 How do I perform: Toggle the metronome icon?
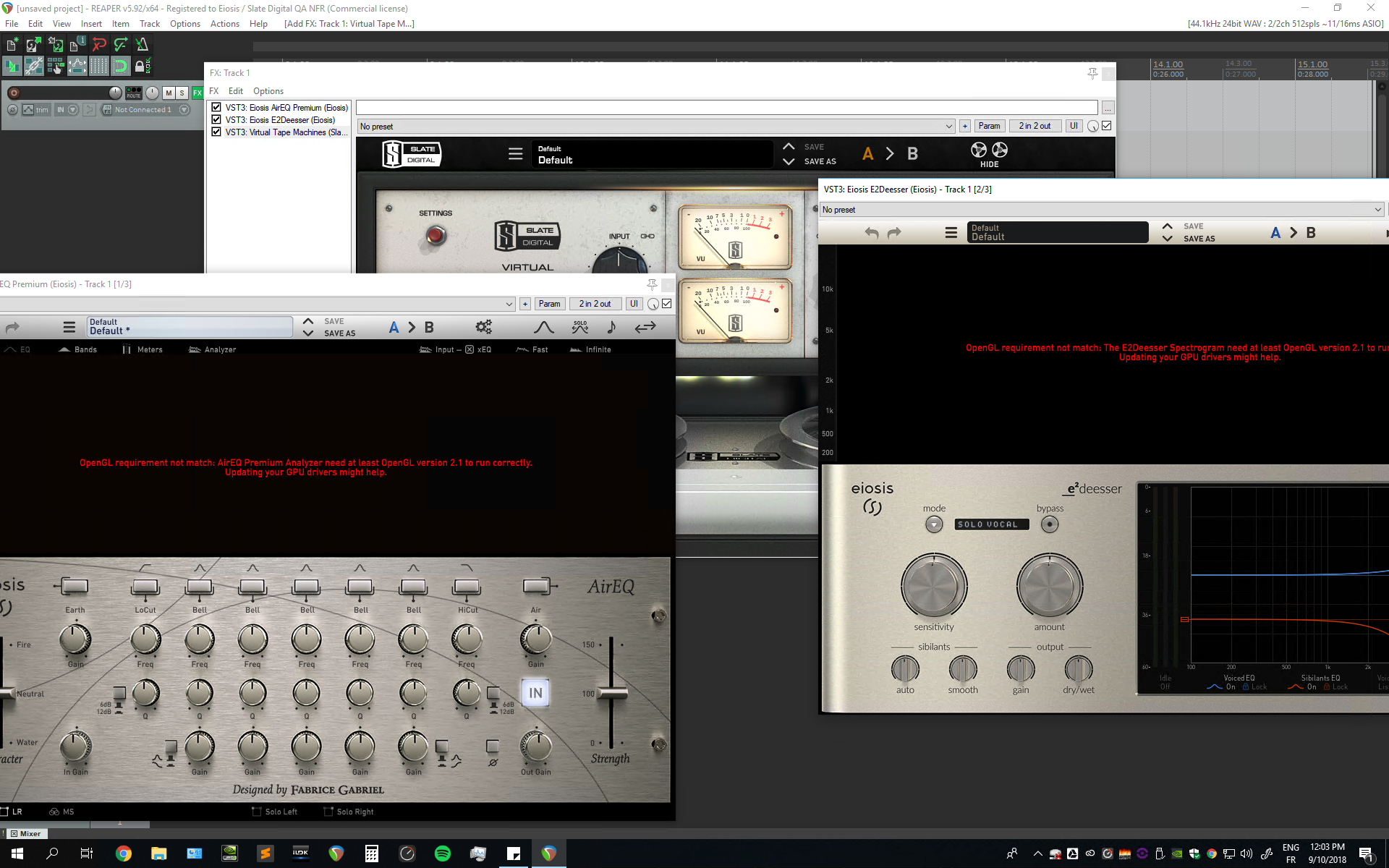143,45
